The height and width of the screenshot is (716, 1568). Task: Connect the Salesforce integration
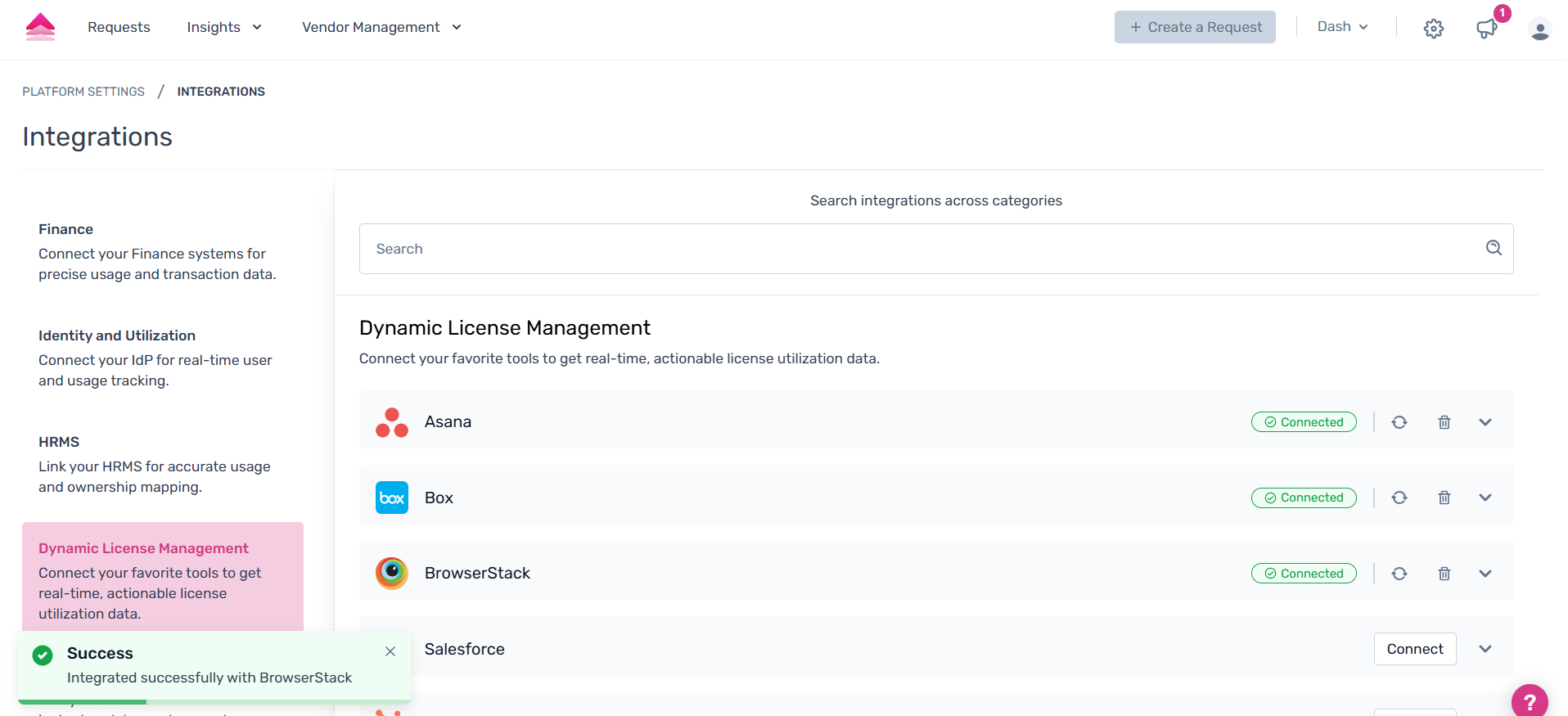point(1415,649)
